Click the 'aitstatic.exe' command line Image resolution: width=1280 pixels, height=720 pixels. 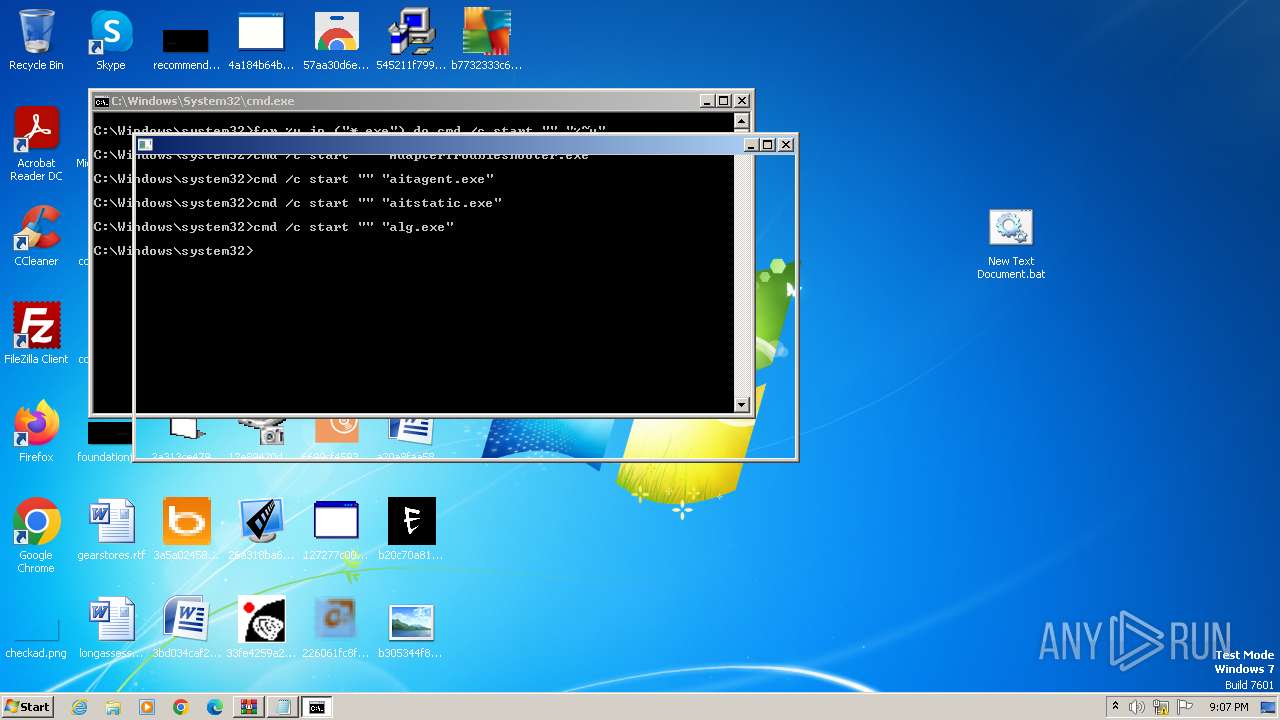298,203
